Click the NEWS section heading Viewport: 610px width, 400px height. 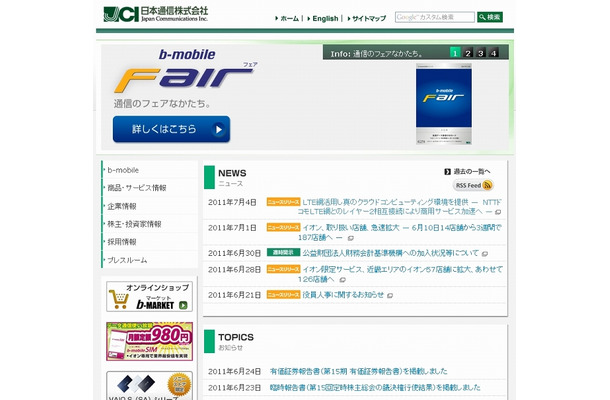pos(232,173)
